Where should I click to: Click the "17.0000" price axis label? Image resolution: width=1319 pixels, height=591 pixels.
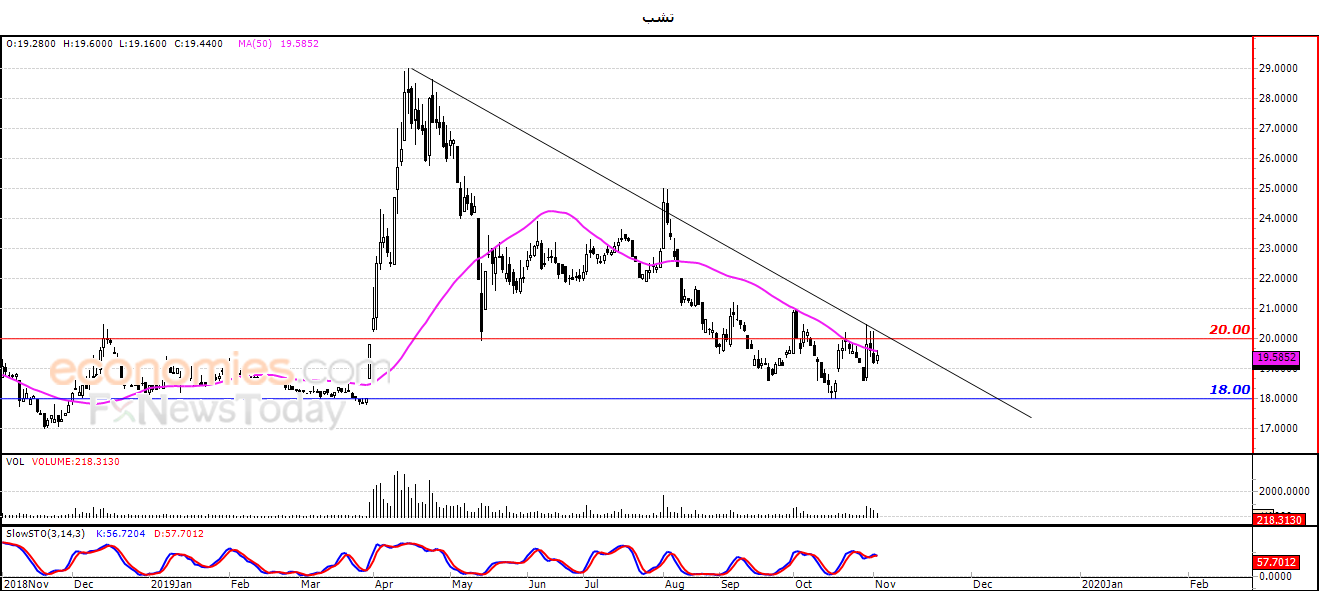point(1280,429)
